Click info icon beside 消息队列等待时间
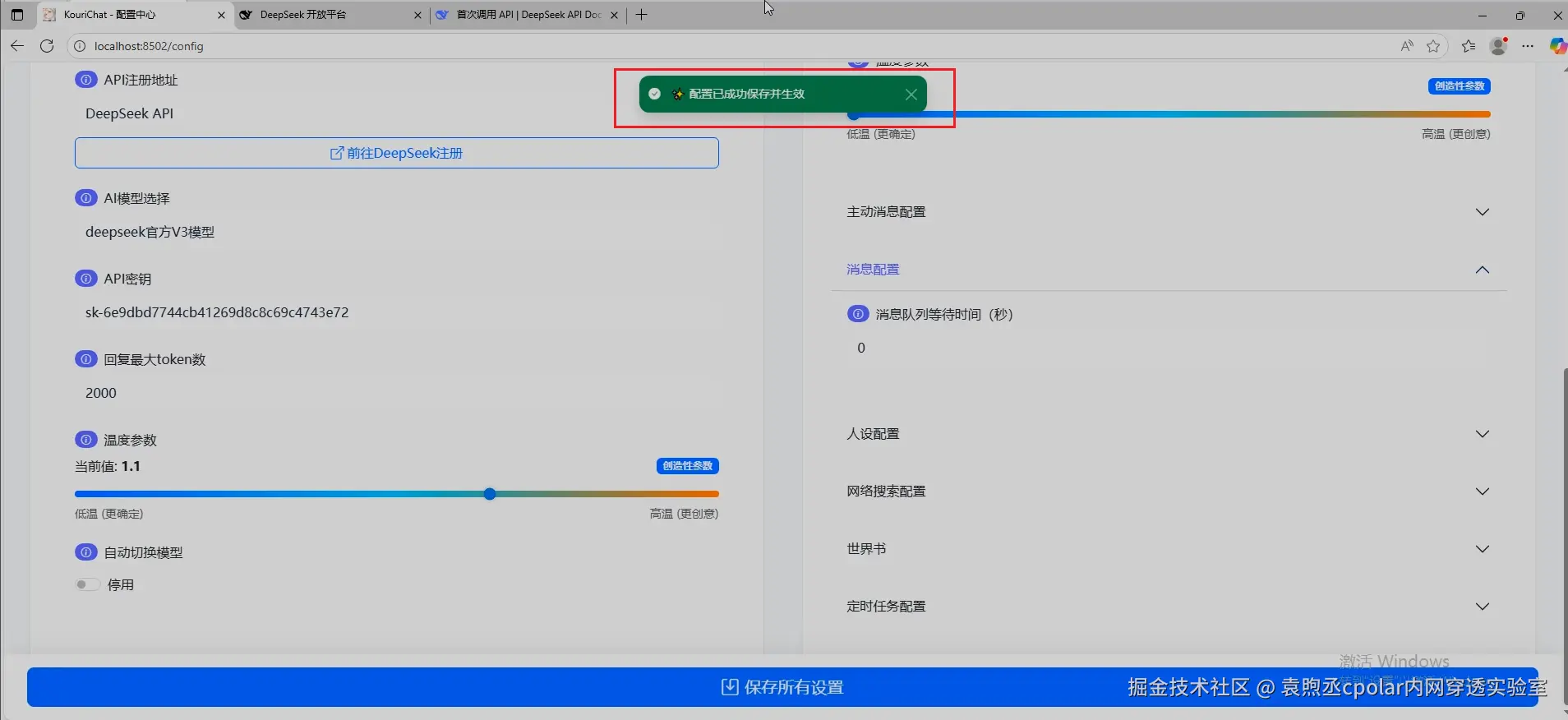The width and height of the screenshot is (1568, 720). (858, 314)
